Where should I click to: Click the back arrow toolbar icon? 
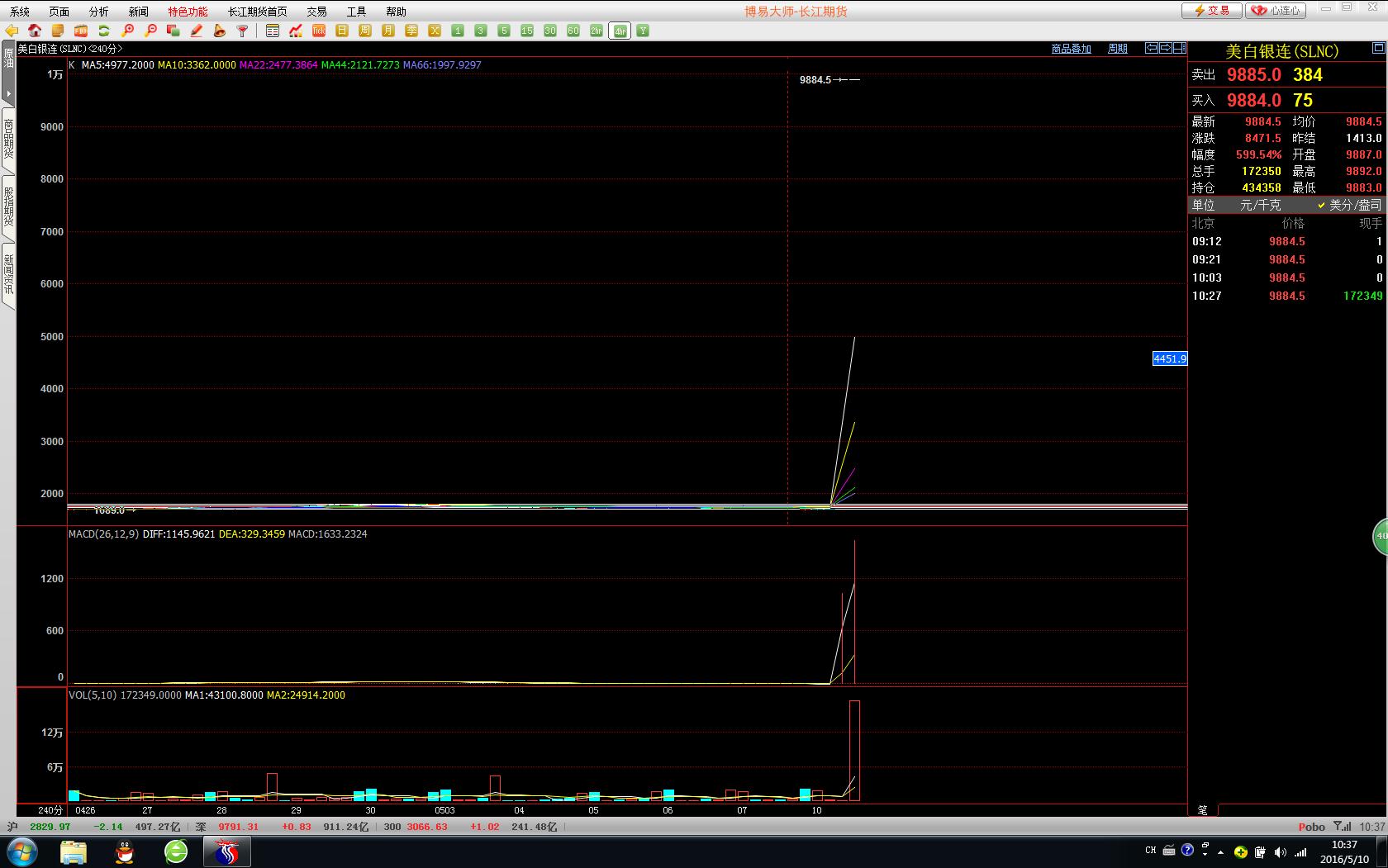[x=12, y=31]
